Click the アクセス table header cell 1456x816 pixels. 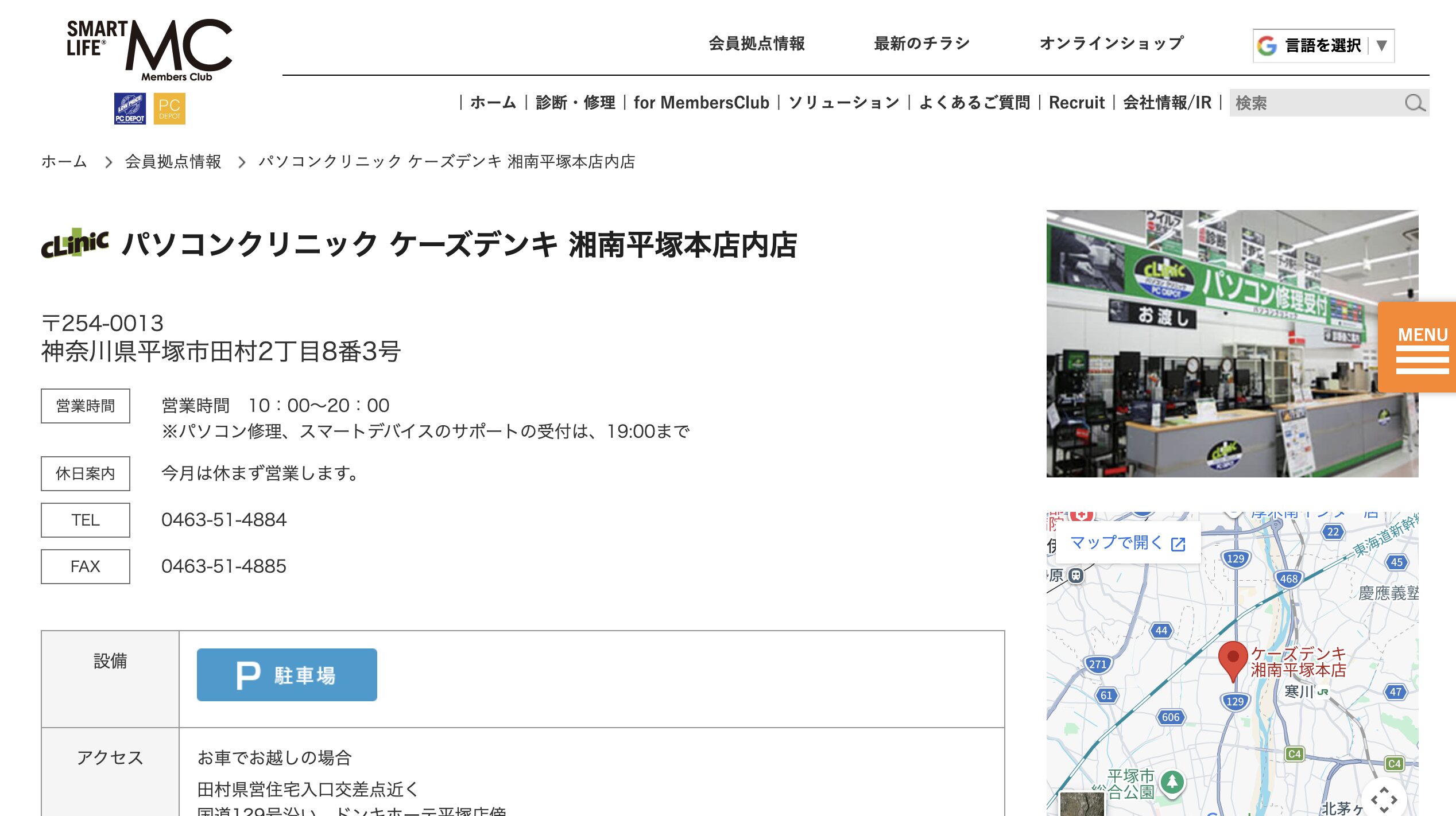pos(110,772)
